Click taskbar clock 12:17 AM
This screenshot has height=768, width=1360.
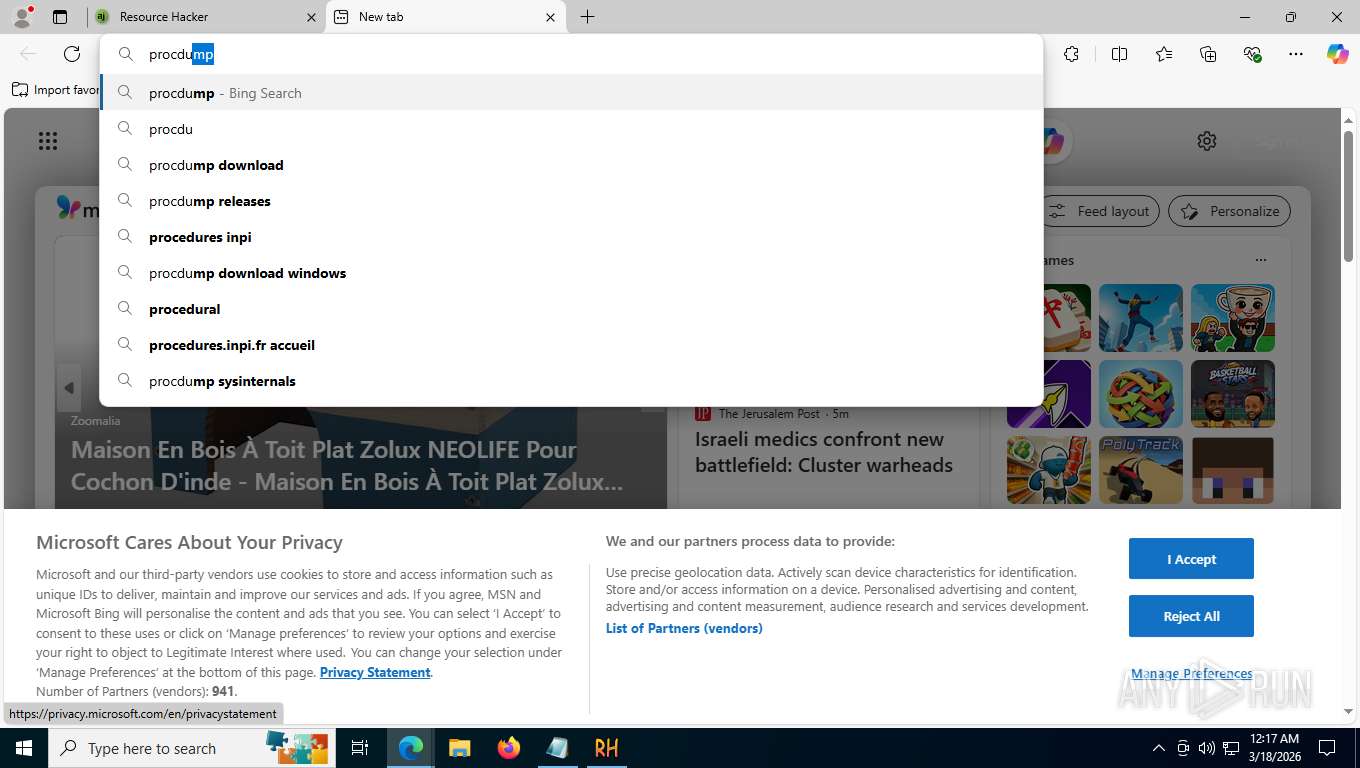(1274, 748)
